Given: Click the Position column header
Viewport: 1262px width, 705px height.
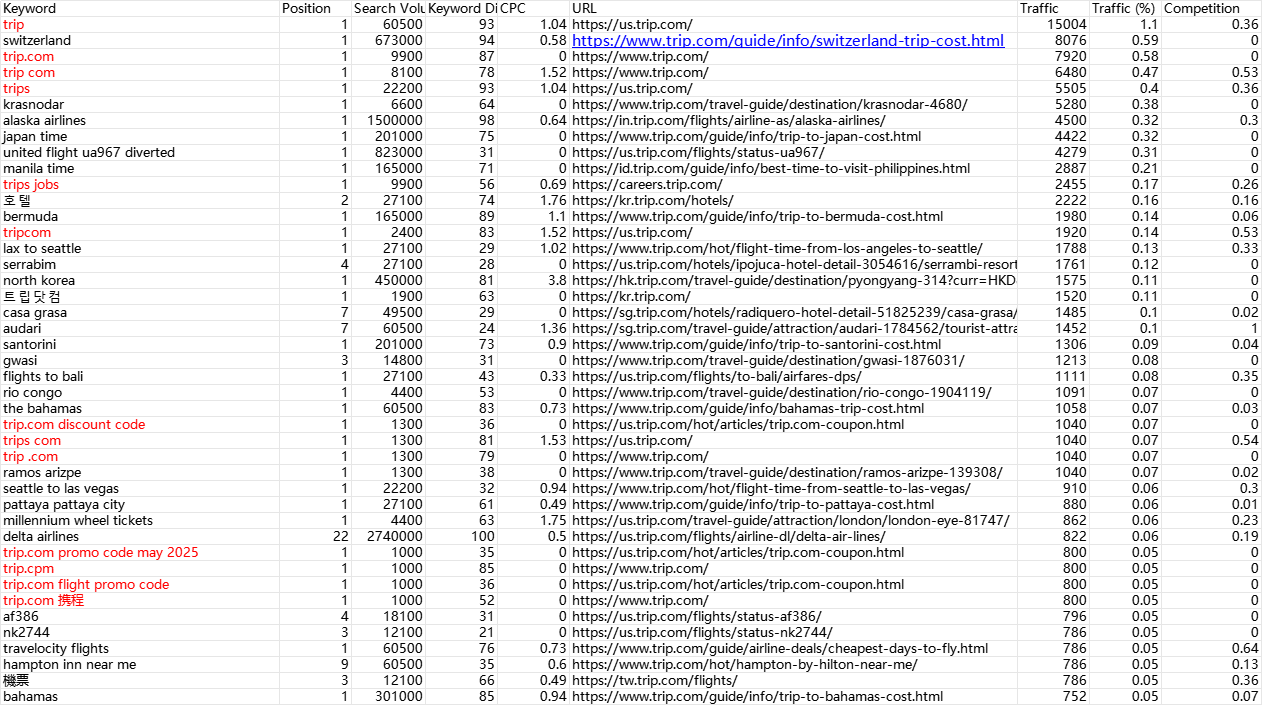Looking at the screenshot, I should (x=306, y=8).
